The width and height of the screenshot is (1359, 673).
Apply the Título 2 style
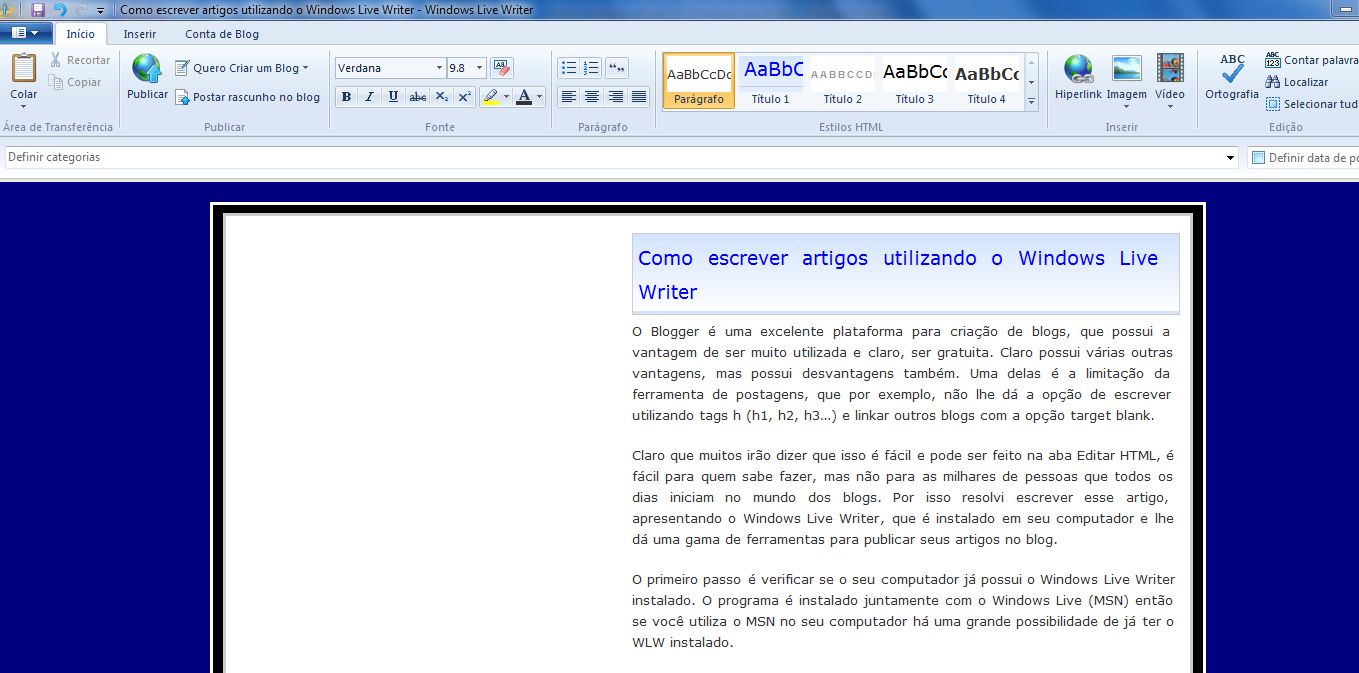(843, 81)
